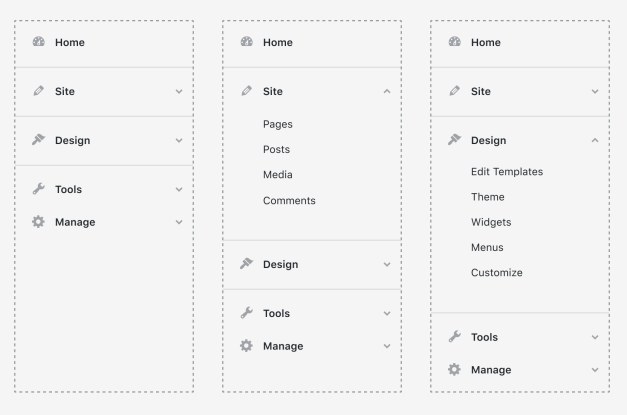Open Pages under Site

click(x=277, y=124)
